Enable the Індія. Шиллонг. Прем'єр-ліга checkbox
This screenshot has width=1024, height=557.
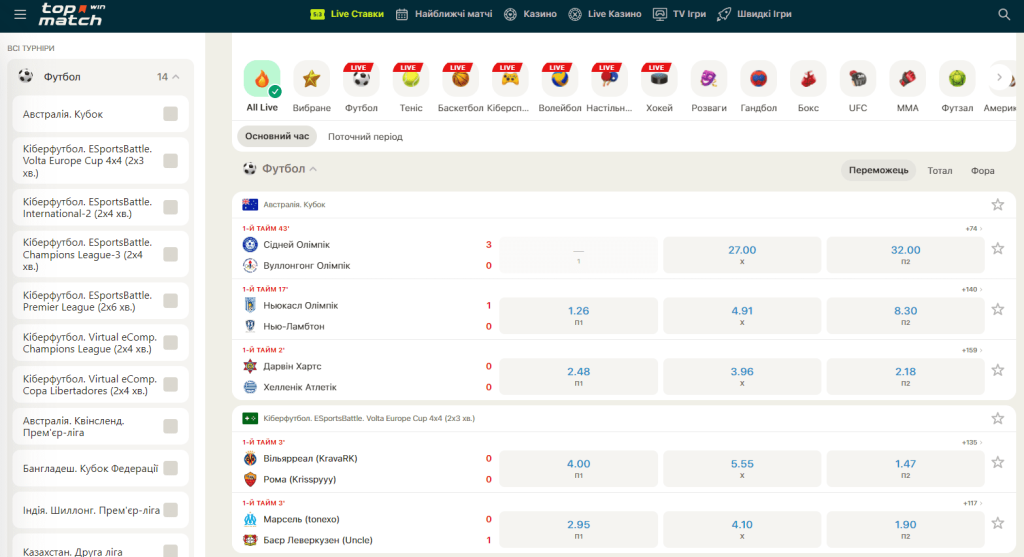click(170, 510)
